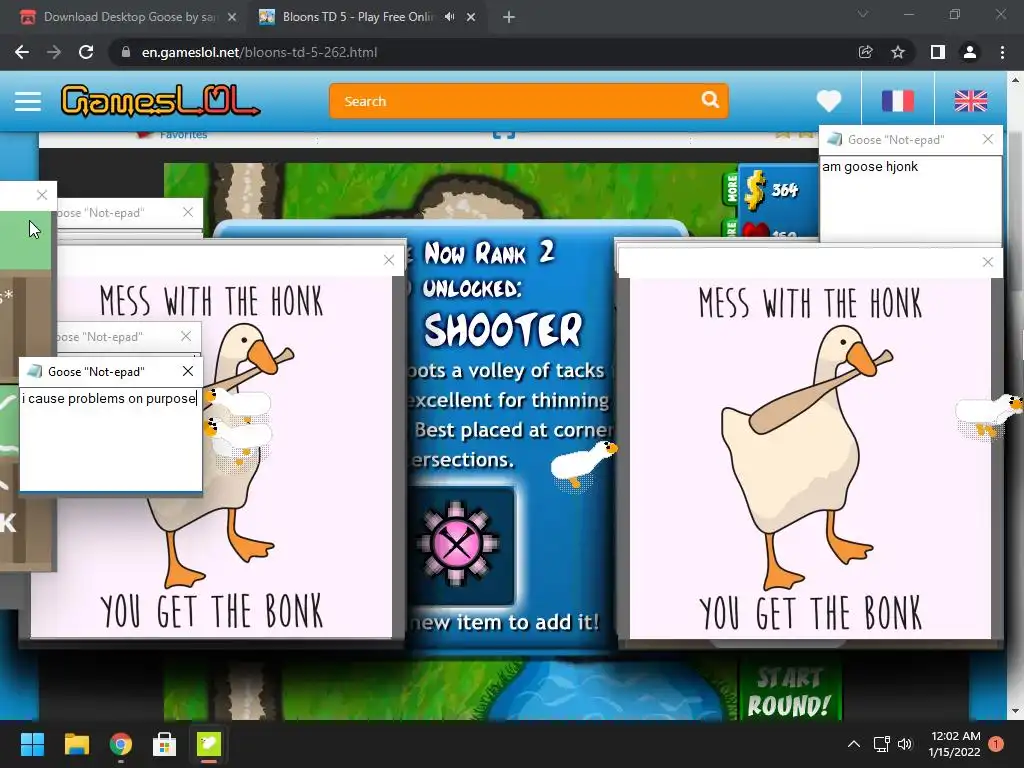This screenshot has height=768, width=1024.
Task: Open the tab search dropdown chevron
Action: tap(863, 14)
